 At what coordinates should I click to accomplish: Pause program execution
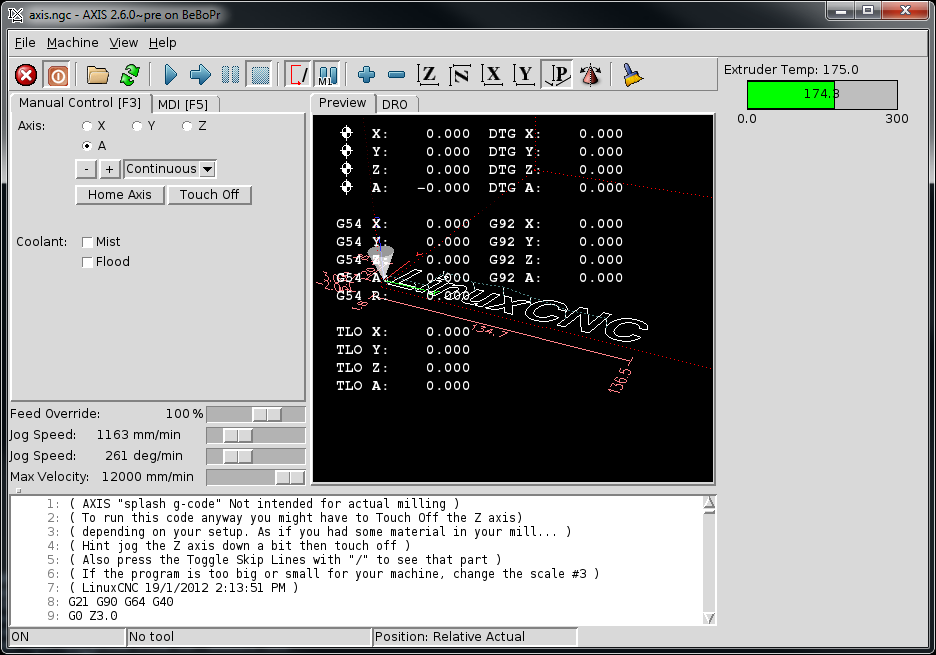[x=231, y=74]
